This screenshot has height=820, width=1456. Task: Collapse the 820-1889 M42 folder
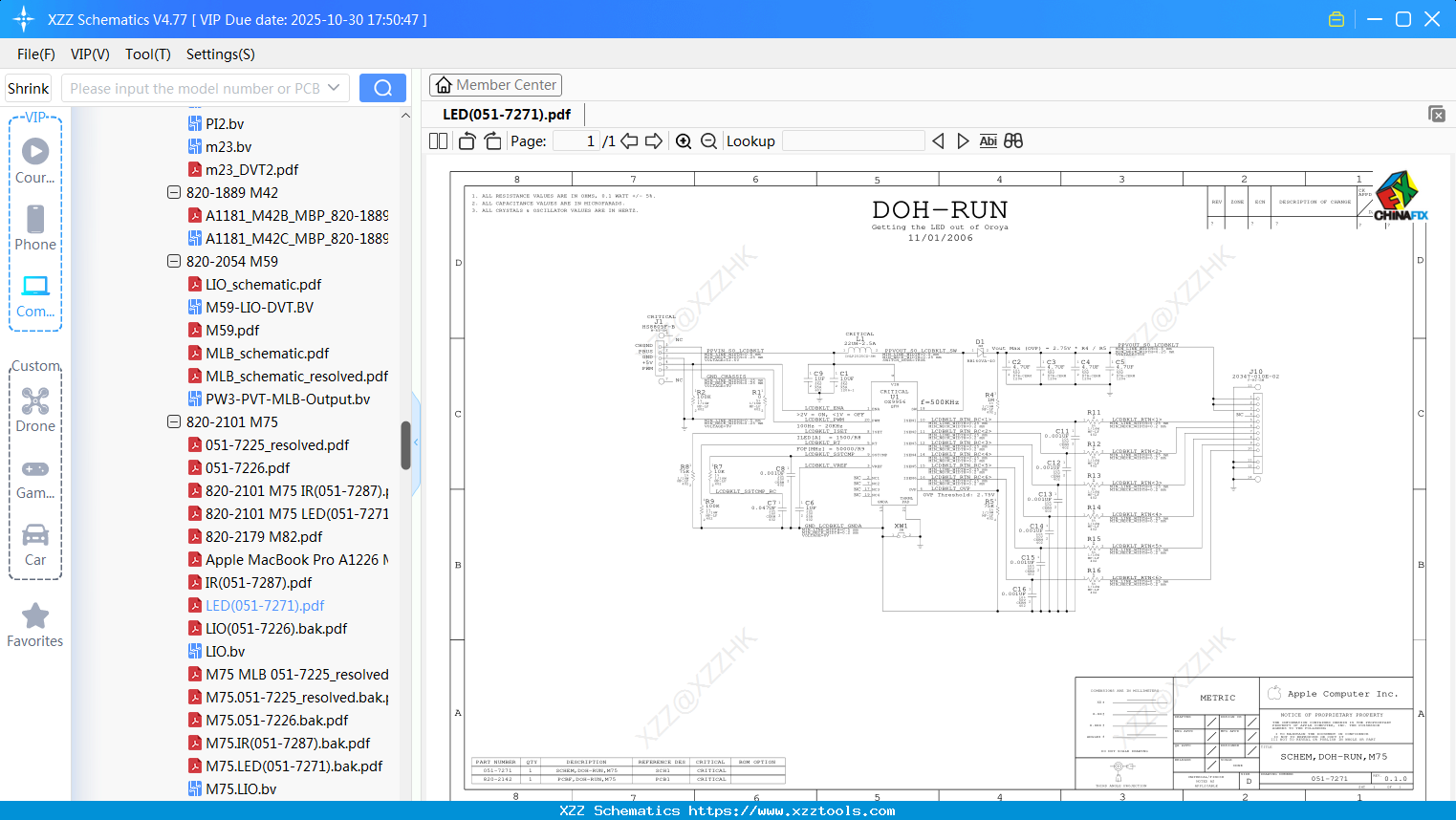174,192
